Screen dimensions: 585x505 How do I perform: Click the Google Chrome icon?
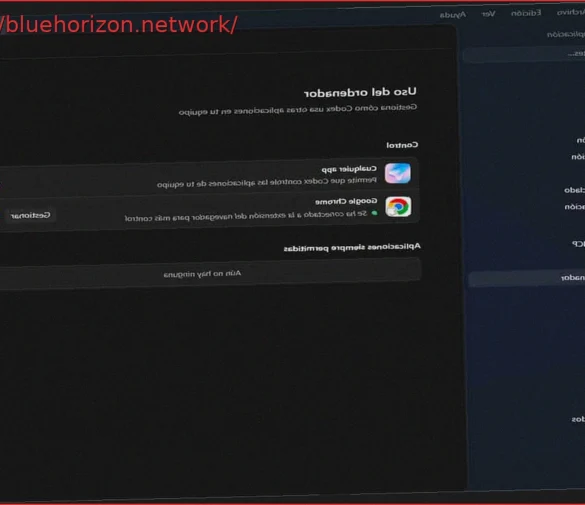(398, 207)
